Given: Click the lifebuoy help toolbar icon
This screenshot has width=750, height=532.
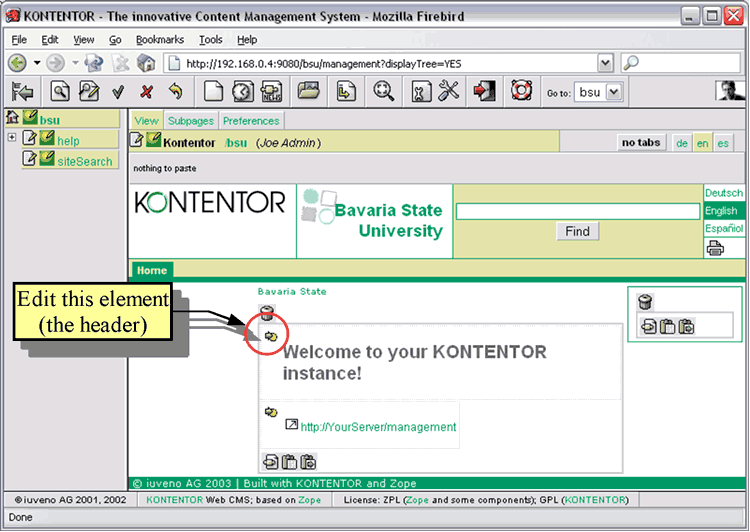Looking at the screenshot, I should coord(519,92).
